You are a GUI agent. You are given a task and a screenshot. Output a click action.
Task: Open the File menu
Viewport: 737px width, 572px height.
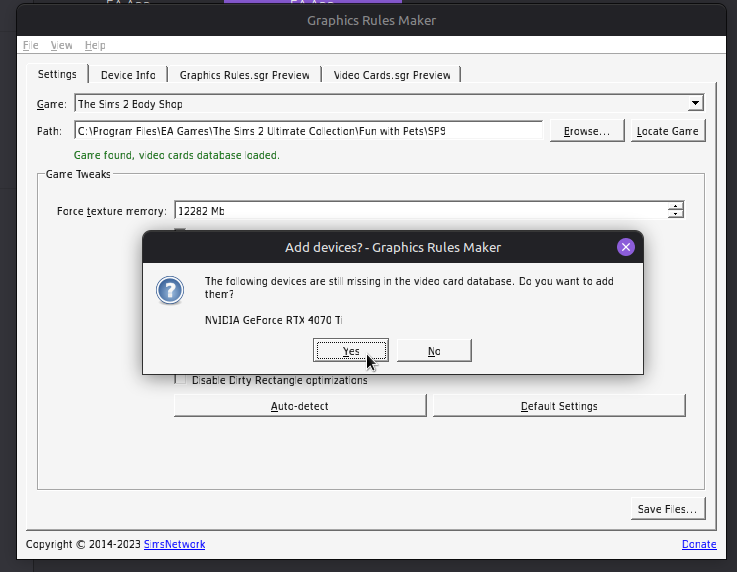(x=31, y=45)
